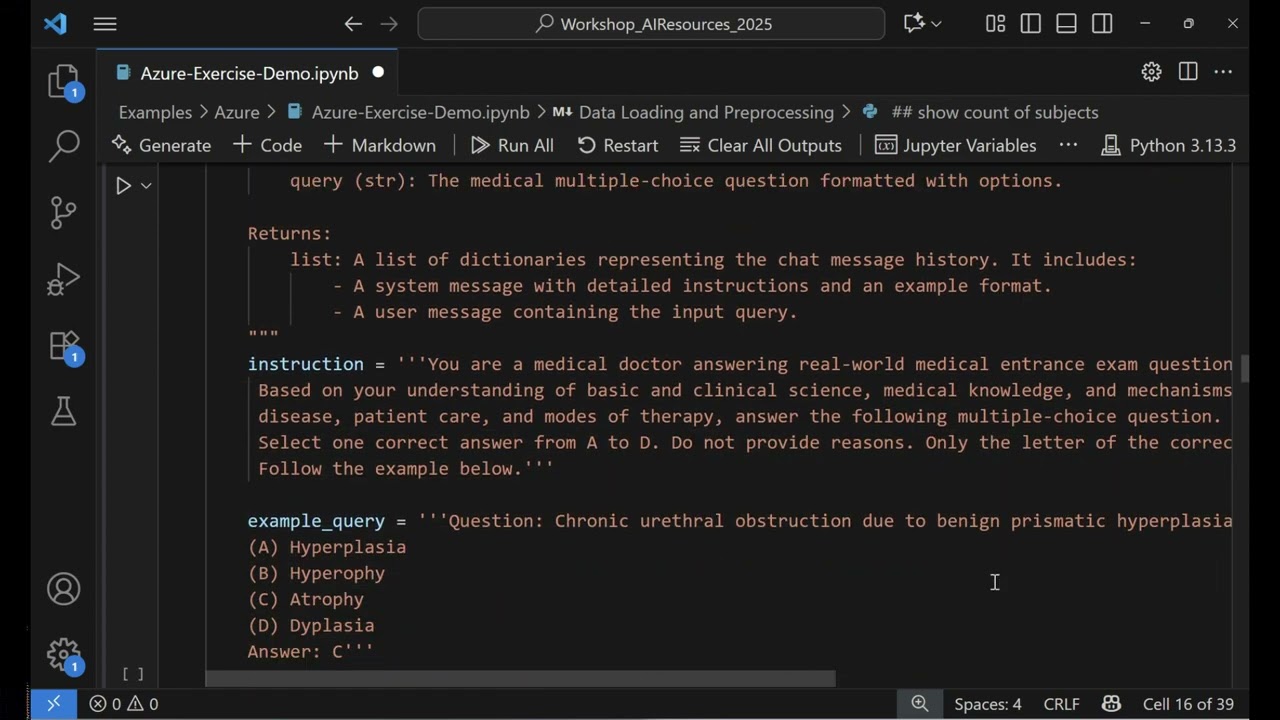1280x720 pixels.
Task: Open the Accounts menu icon
Action: pyautogui.click(x=63, y=588)
